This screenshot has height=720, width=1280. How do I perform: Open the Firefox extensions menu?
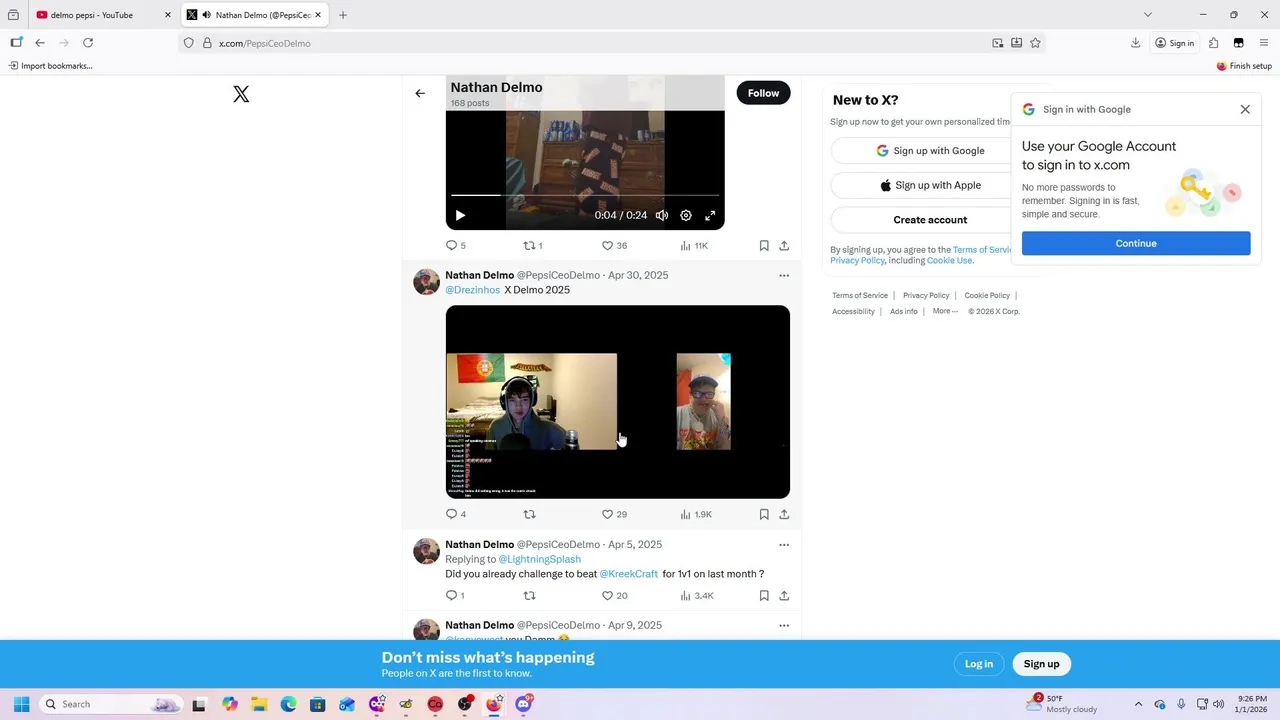(1213, 43)
